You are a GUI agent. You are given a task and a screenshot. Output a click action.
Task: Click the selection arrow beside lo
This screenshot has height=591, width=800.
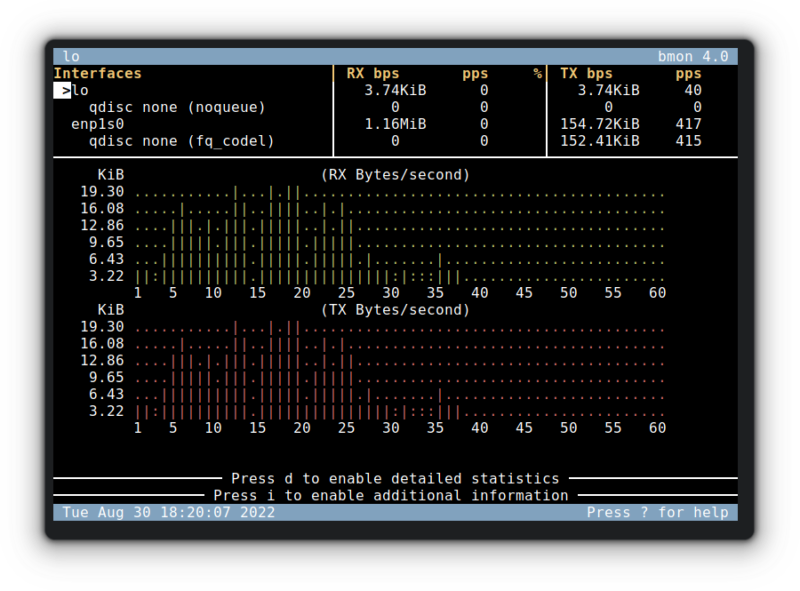pos(65,90)
